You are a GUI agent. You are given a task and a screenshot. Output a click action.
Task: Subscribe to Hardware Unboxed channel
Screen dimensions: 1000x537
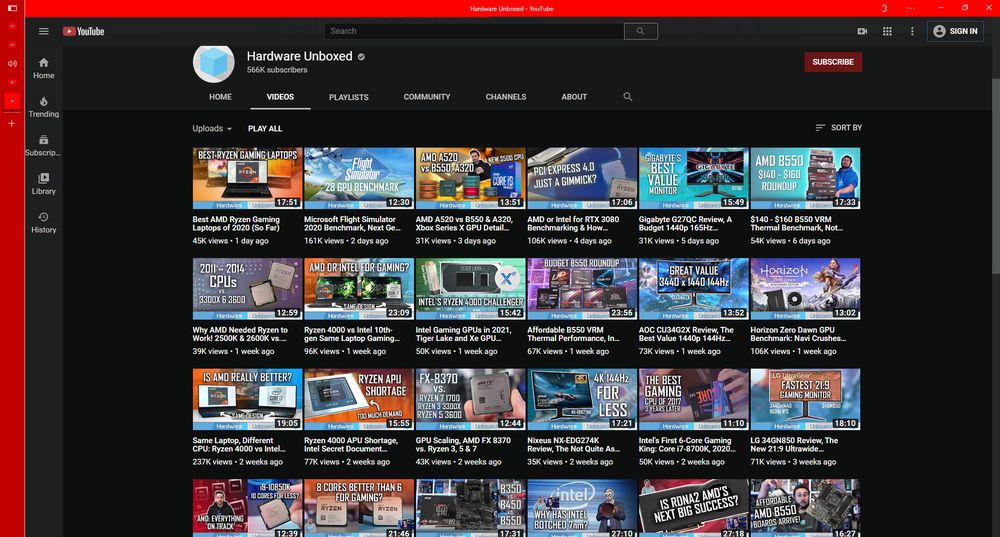pos(833,62)
